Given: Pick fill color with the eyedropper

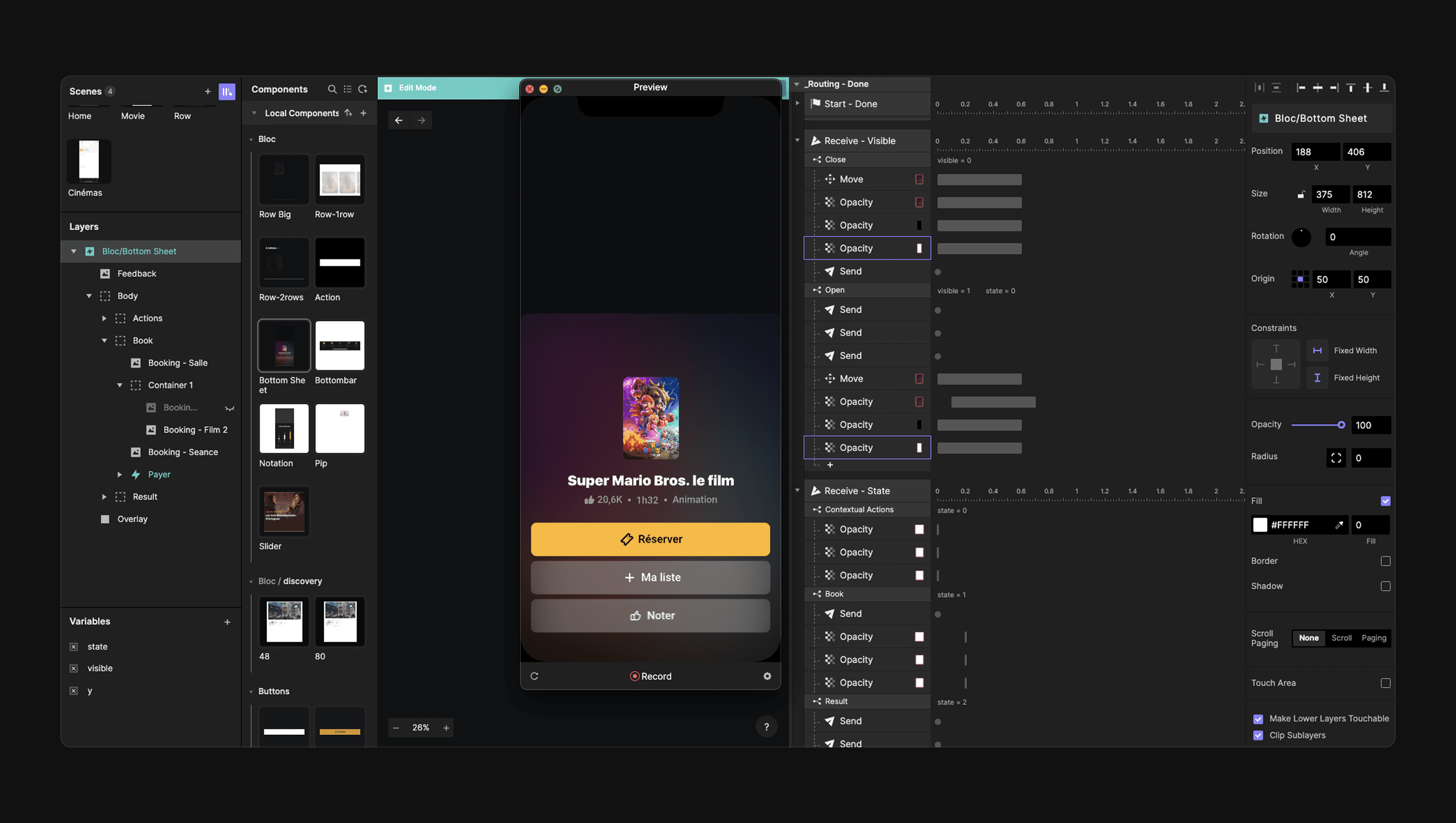Looking at the screenshot, I should (x=1339, y=525).
